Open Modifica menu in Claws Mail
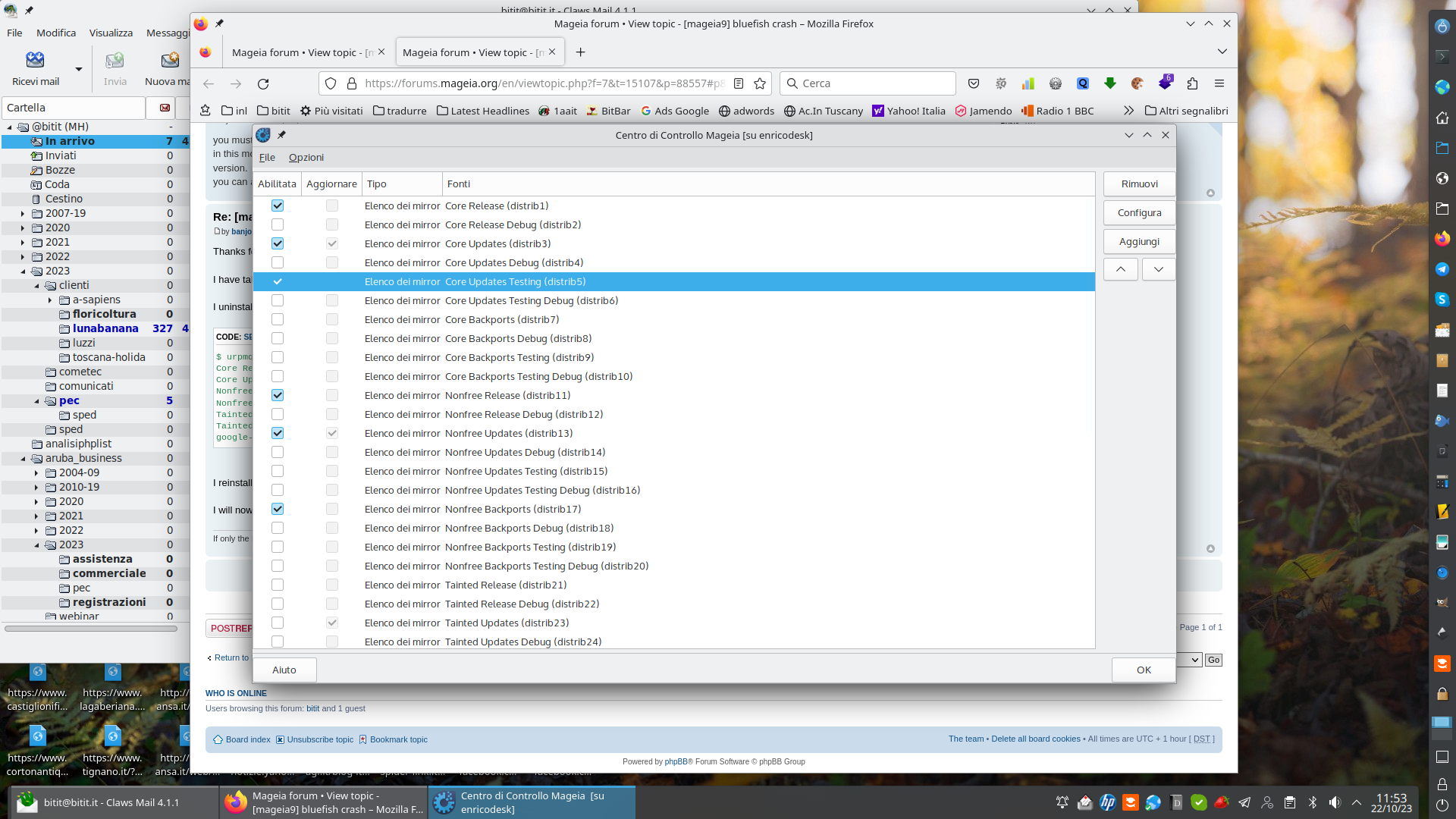The image size is (1456, 819). click(x=56, y=33)
